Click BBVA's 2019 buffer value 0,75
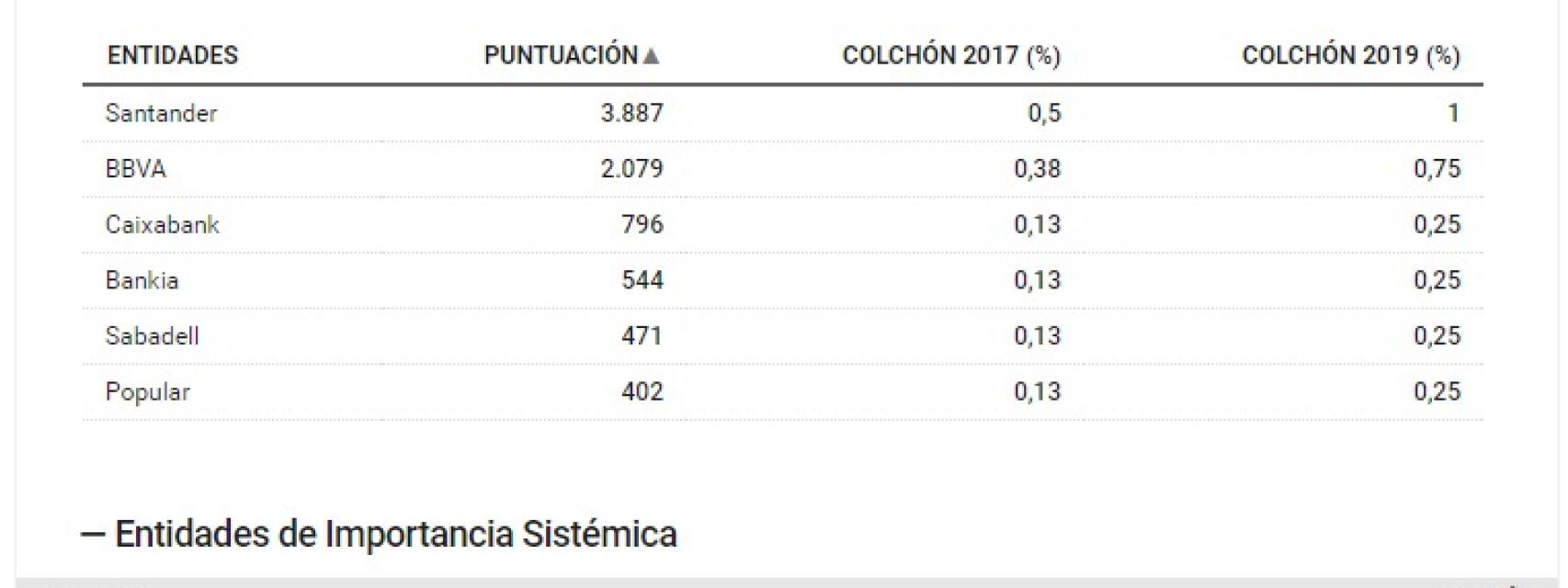The image size is (1568, 588). [x=1437, y=169]
